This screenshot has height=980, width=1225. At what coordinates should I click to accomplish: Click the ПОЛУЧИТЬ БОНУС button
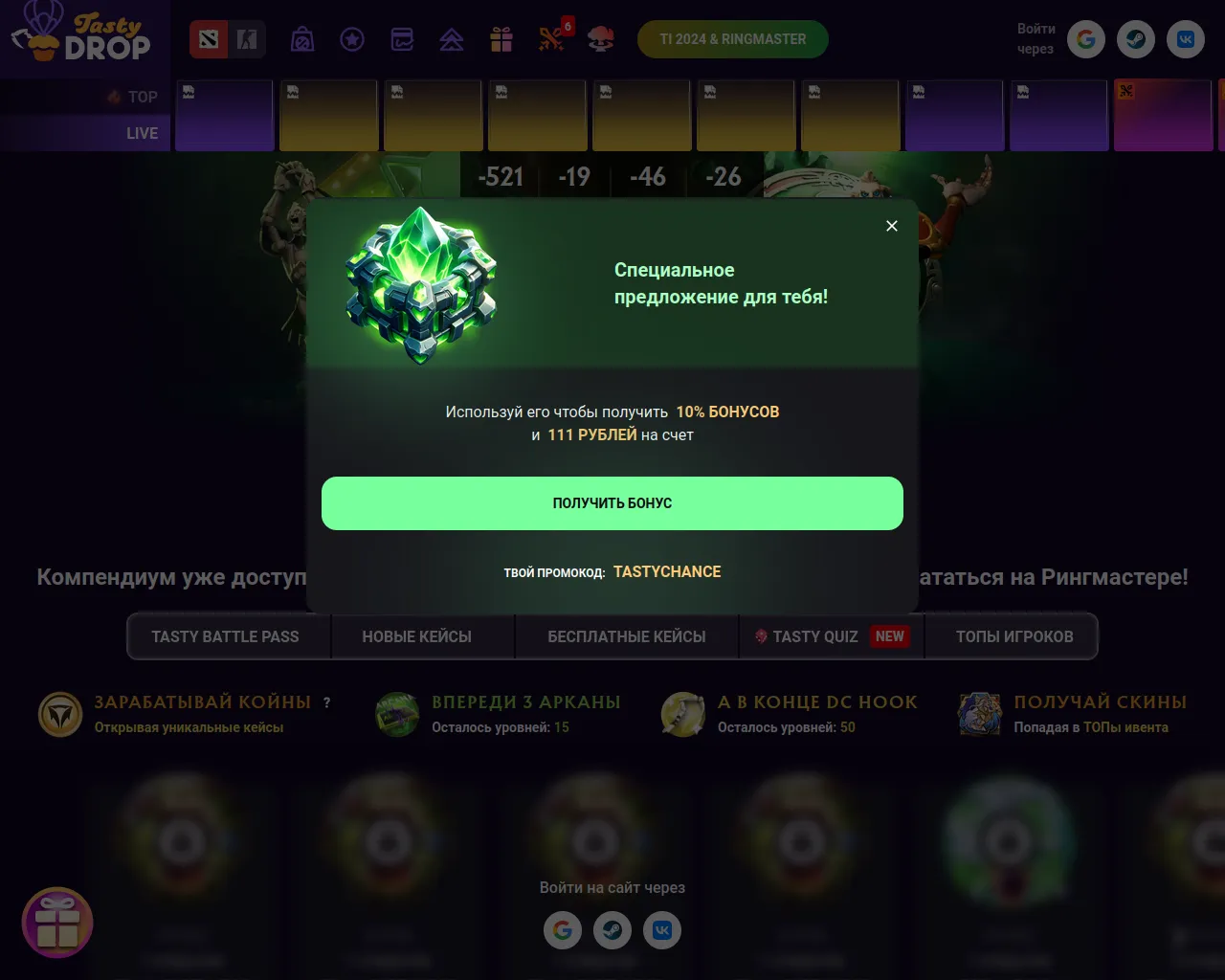click(612, 503)
